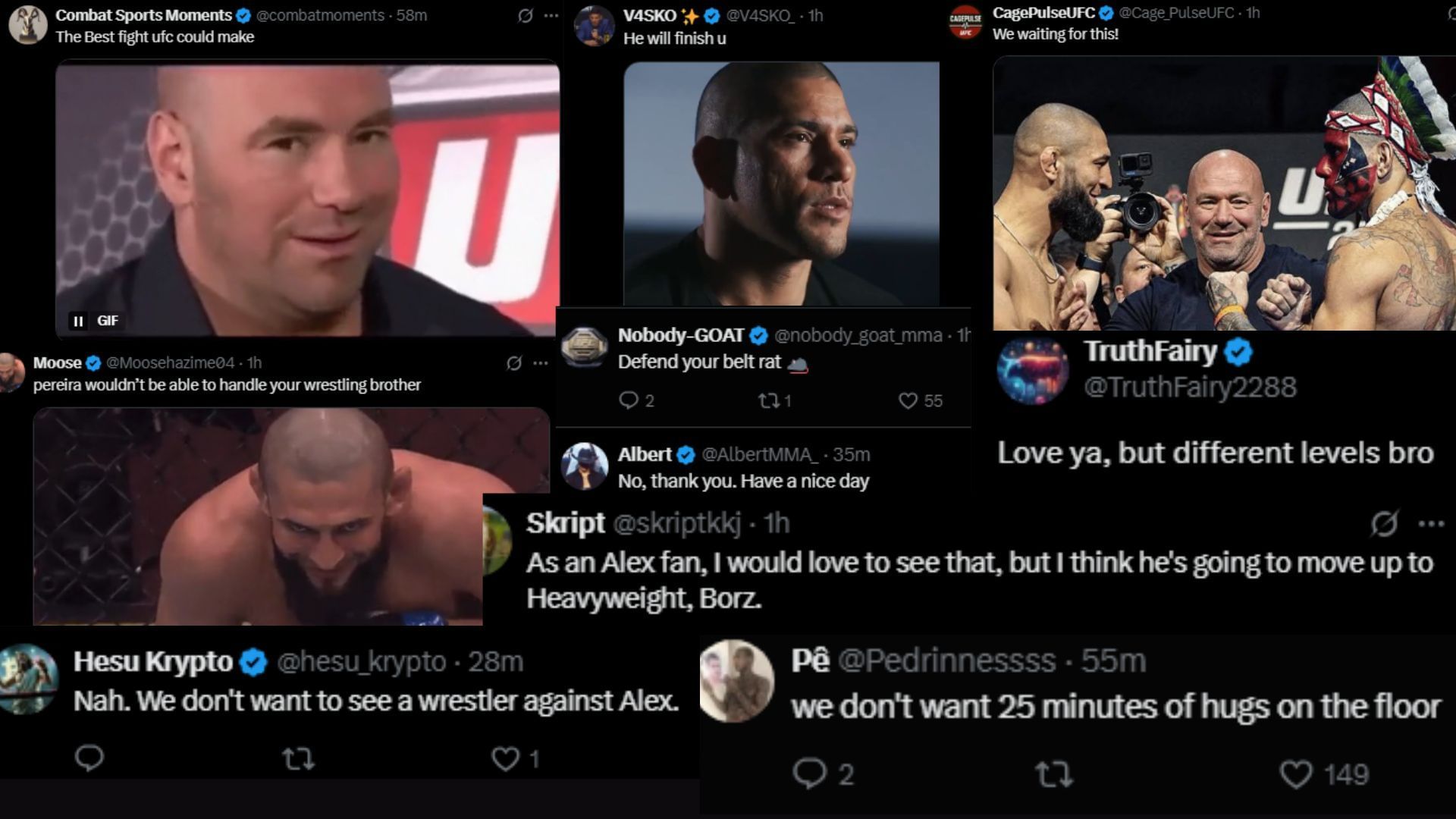This screenshot has width=1456, height=819.
Task: Open more options on Skript's tweet
Action: (1430, 523)
